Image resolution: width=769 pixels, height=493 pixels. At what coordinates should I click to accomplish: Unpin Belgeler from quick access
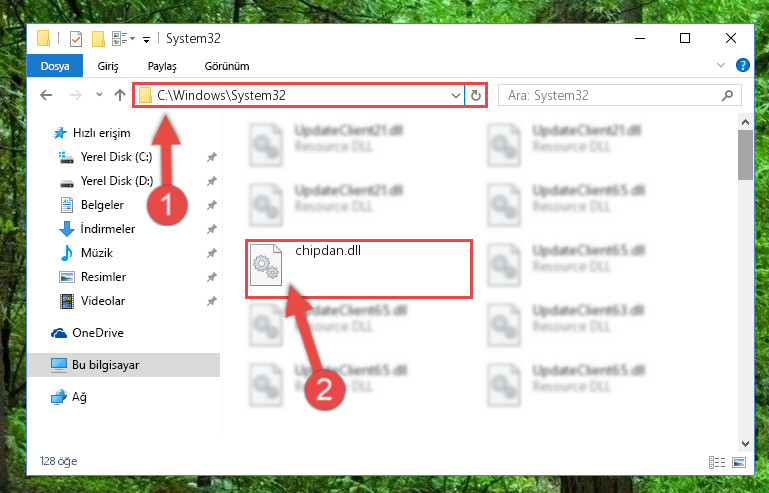211,205
